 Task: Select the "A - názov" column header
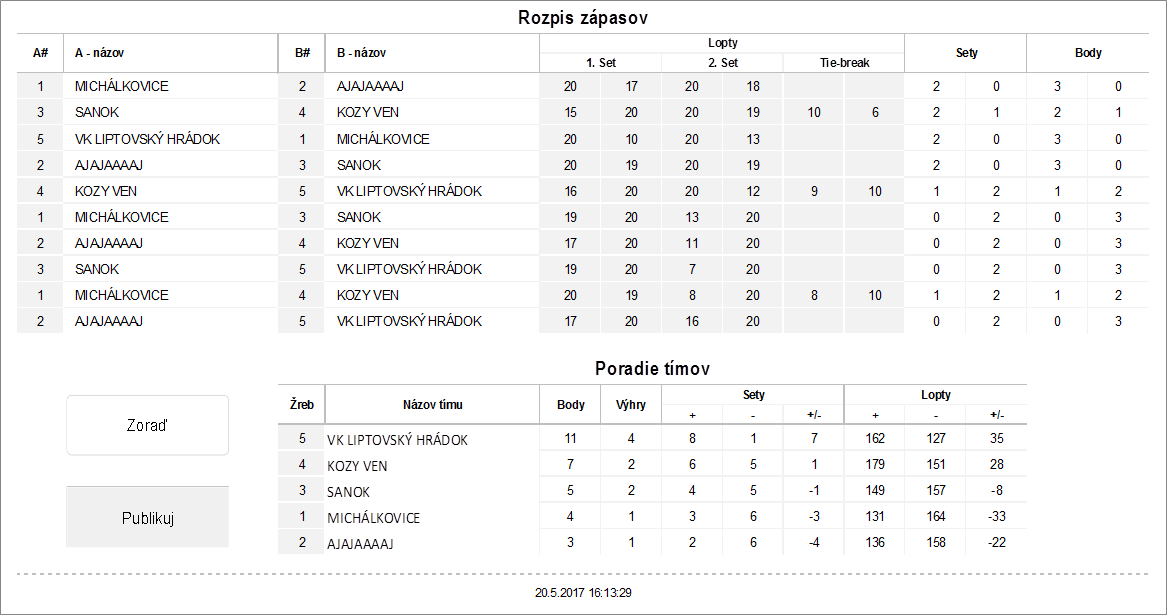pyautogui.click(x=99, y=53)
